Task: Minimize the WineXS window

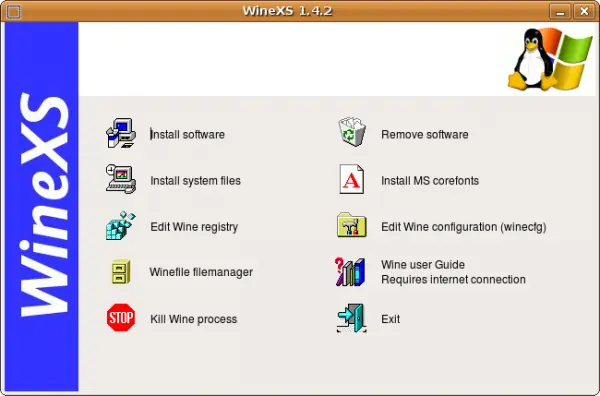Action: 560,11
